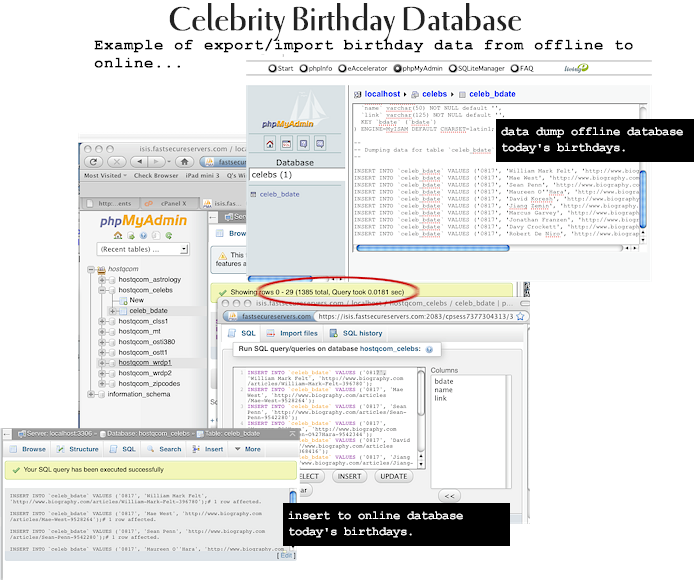Select the phpInfo radio option
The height and width of the screenshot is (581, 694).
[x=304, y=68]
